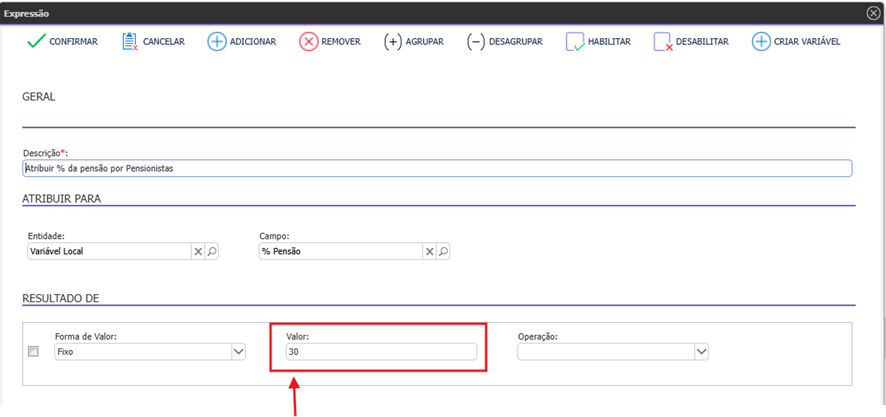The width and height of the screenshot is (886, 417).
Task: Open the Campo search magnifier
Action: click(443, 252)
